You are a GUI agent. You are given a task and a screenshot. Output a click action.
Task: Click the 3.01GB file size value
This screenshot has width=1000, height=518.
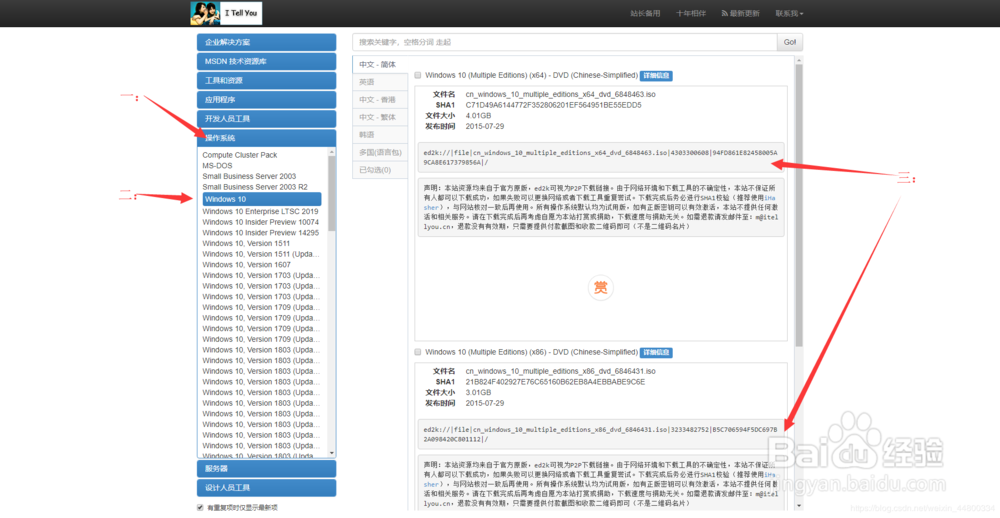tap(478, 393)
